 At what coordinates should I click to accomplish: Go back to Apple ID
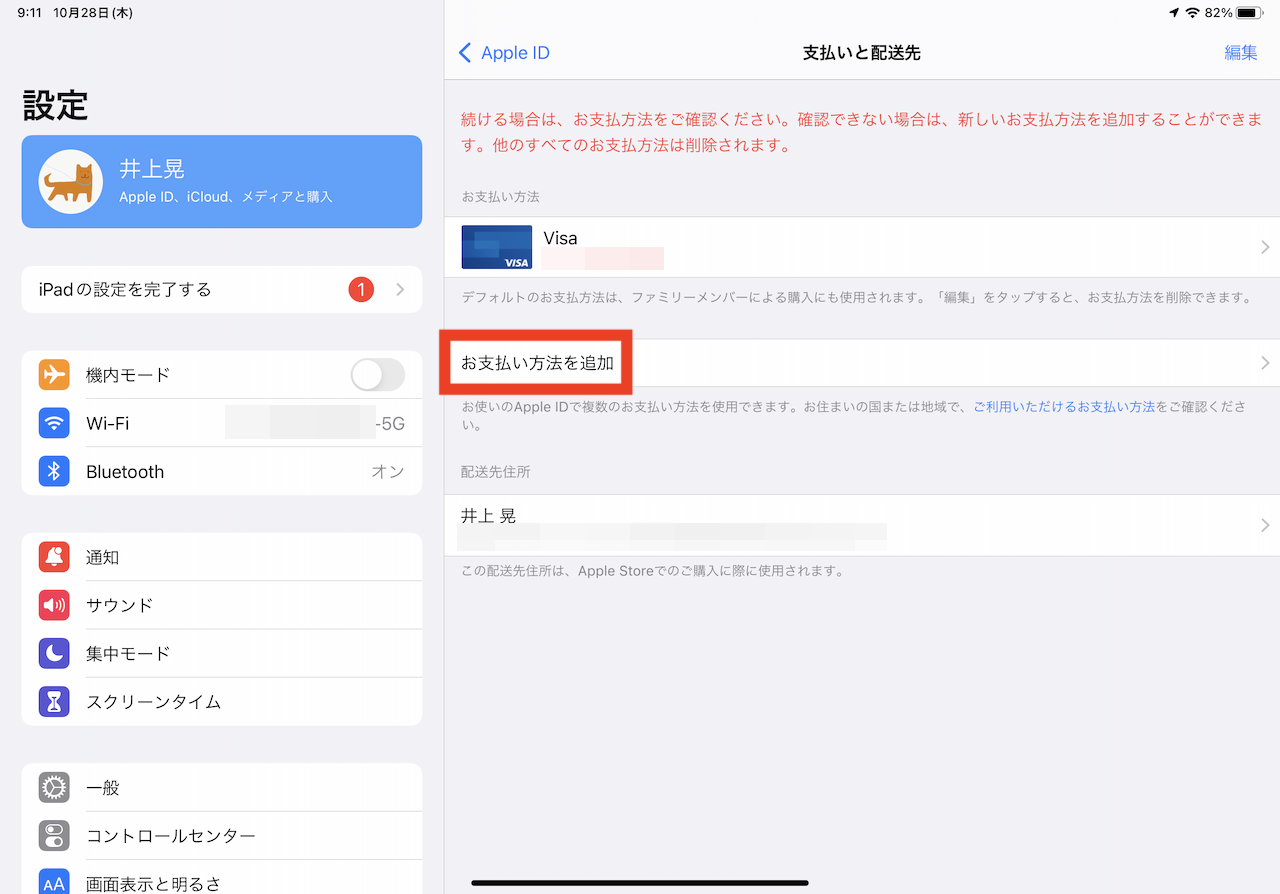504,53
